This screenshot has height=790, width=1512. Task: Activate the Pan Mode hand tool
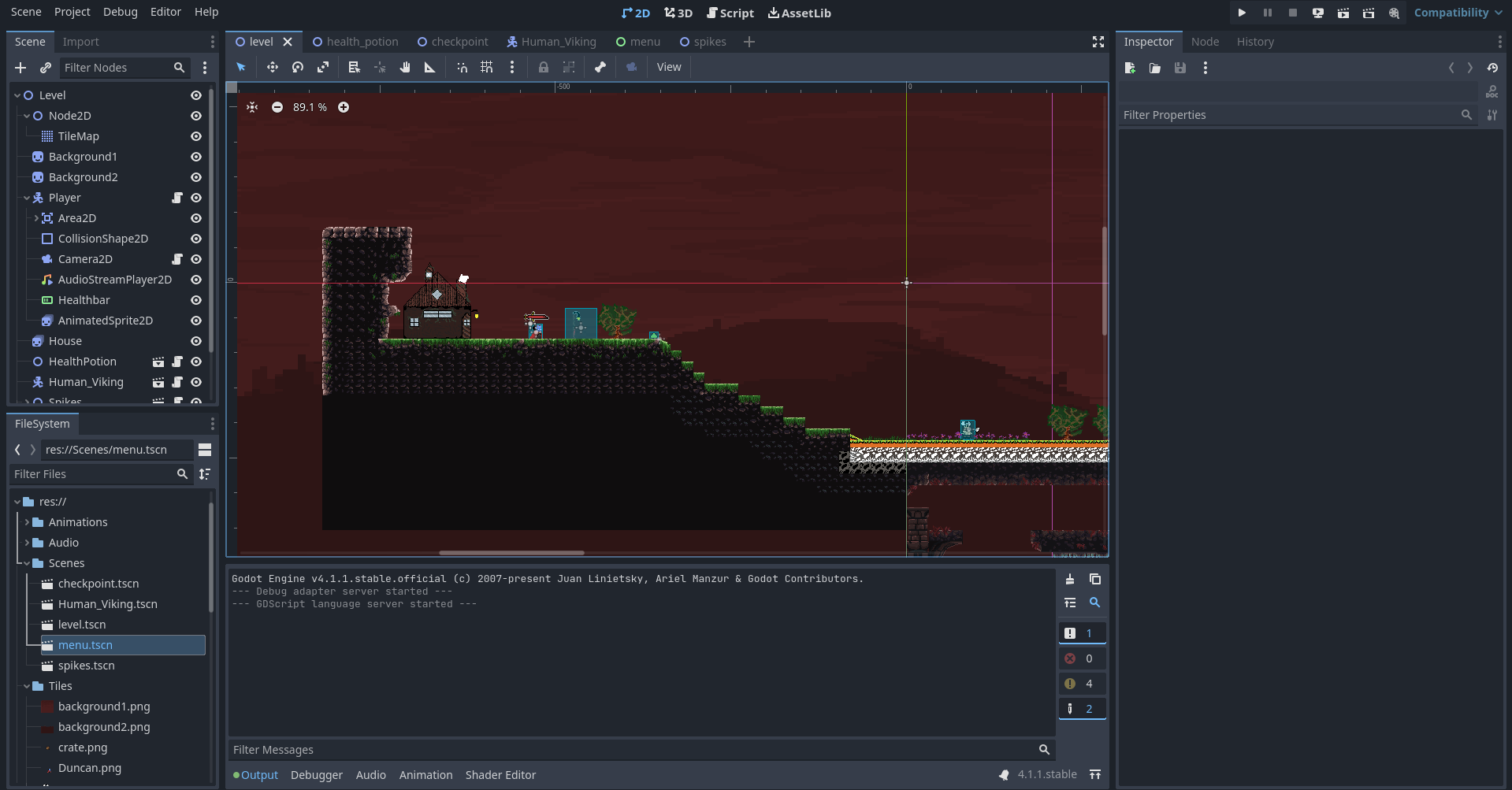pos(405,68)
